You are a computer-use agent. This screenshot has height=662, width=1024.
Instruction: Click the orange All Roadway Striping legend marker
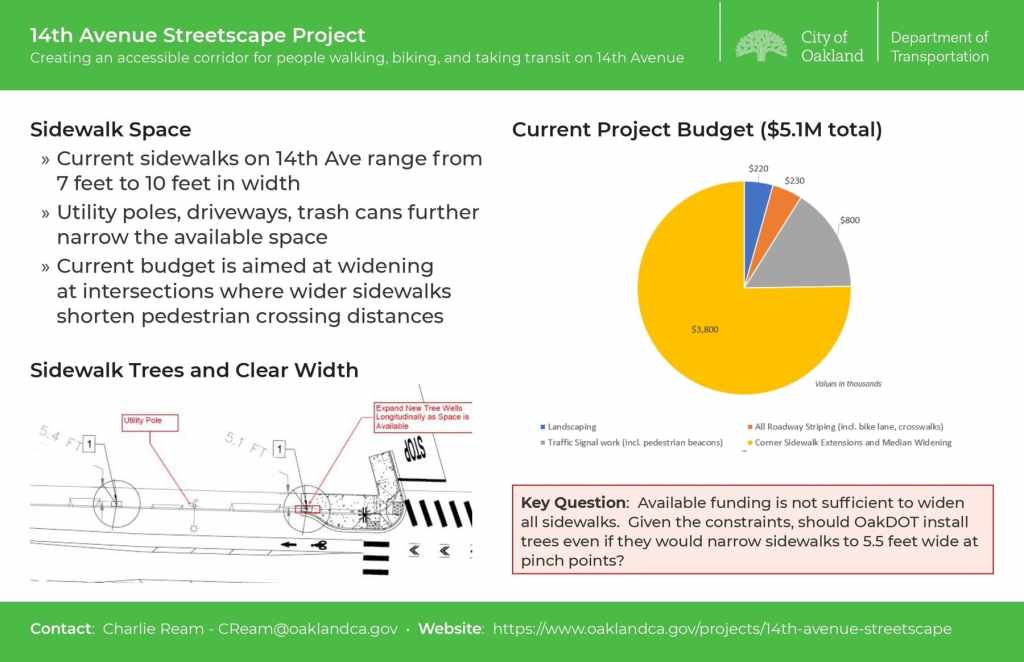(x=751, y=427)
